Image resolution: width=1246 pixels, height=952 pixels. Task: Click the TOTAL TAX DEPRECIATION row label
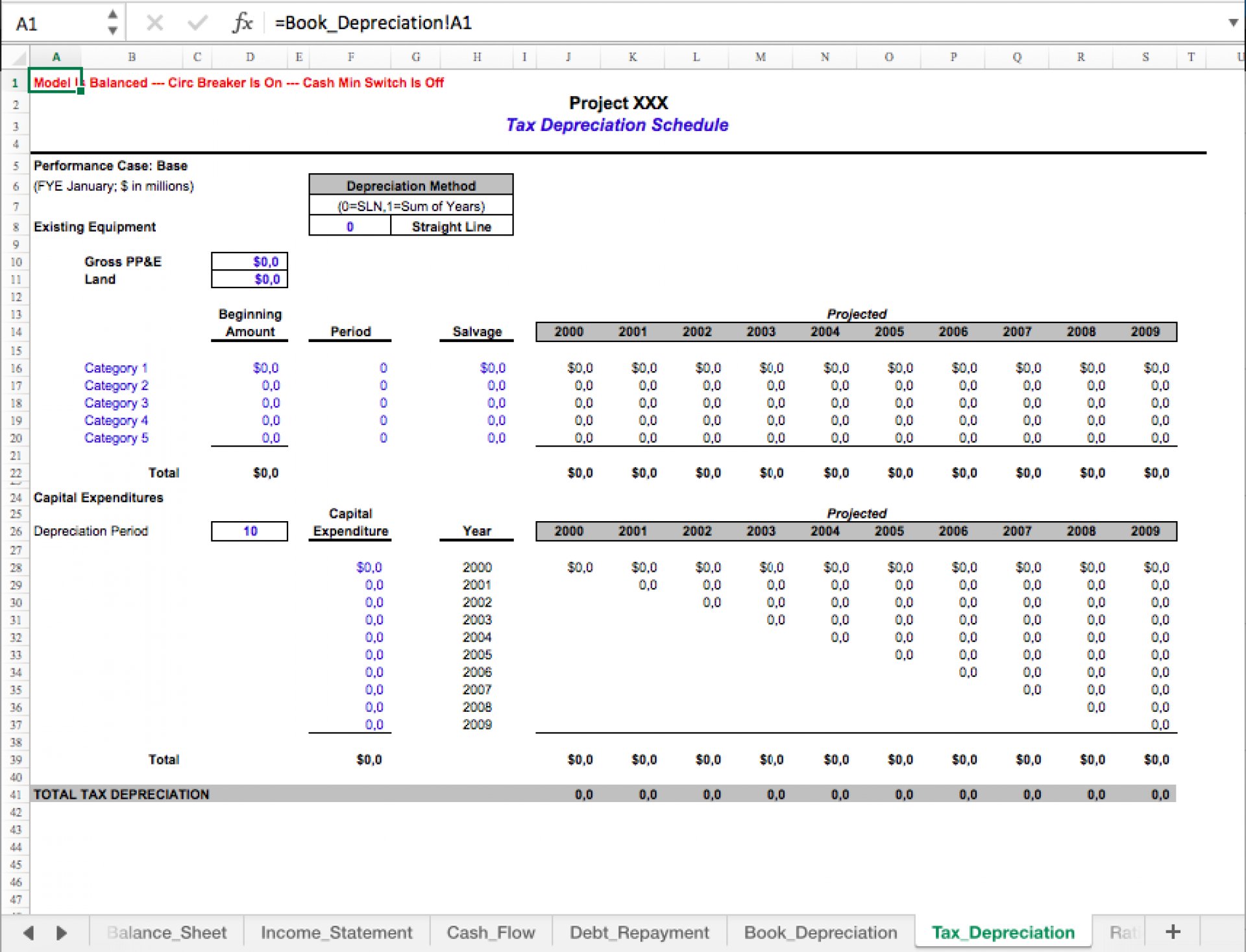pyautogui.click(x=121, y=794)
